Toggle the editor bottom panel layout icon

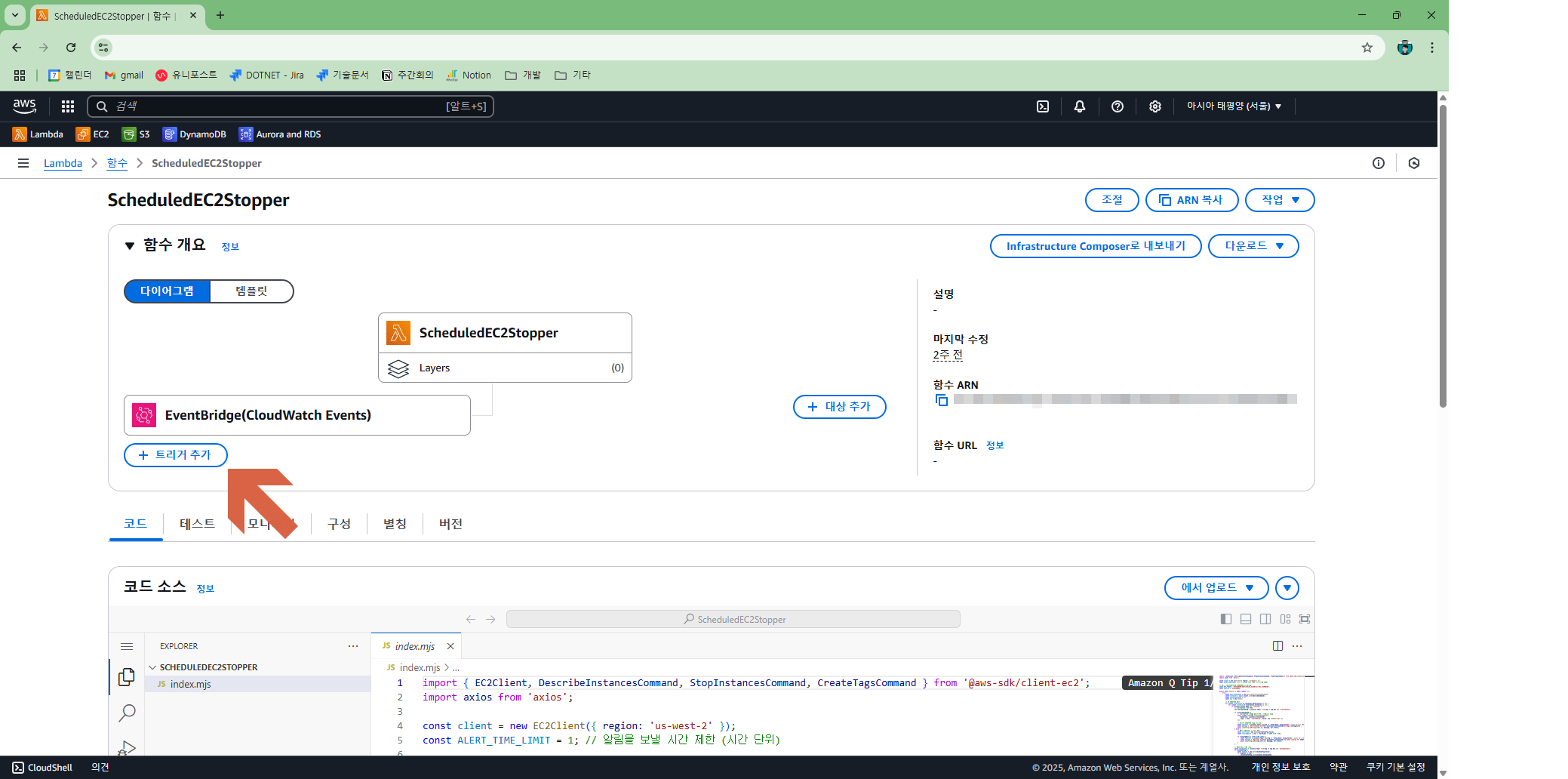point(1246,619)
